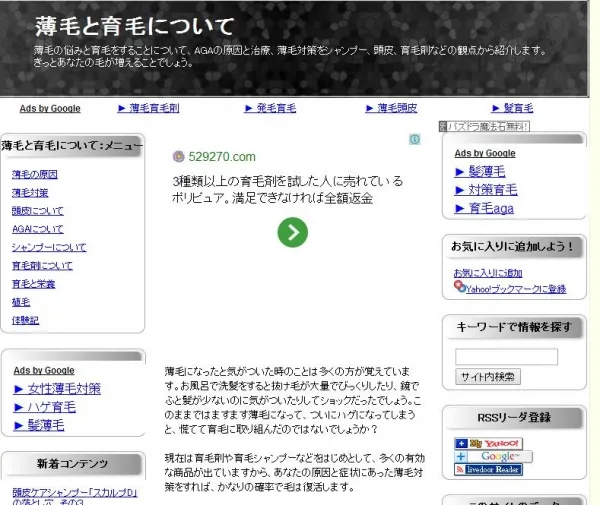Click the 髪薄毛 ad link in right sidebar

(x=480, y=172)
